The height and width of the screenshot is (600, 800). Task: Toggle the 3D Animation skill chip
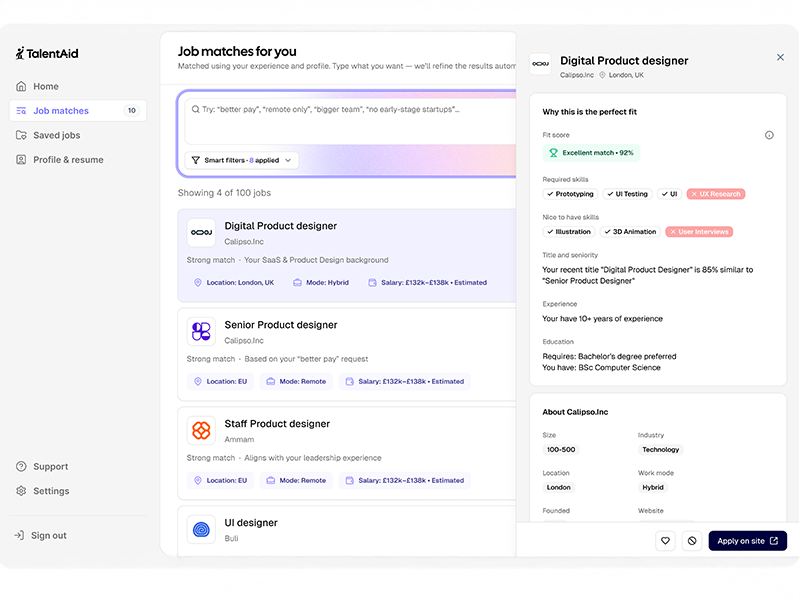pos(630,232)
